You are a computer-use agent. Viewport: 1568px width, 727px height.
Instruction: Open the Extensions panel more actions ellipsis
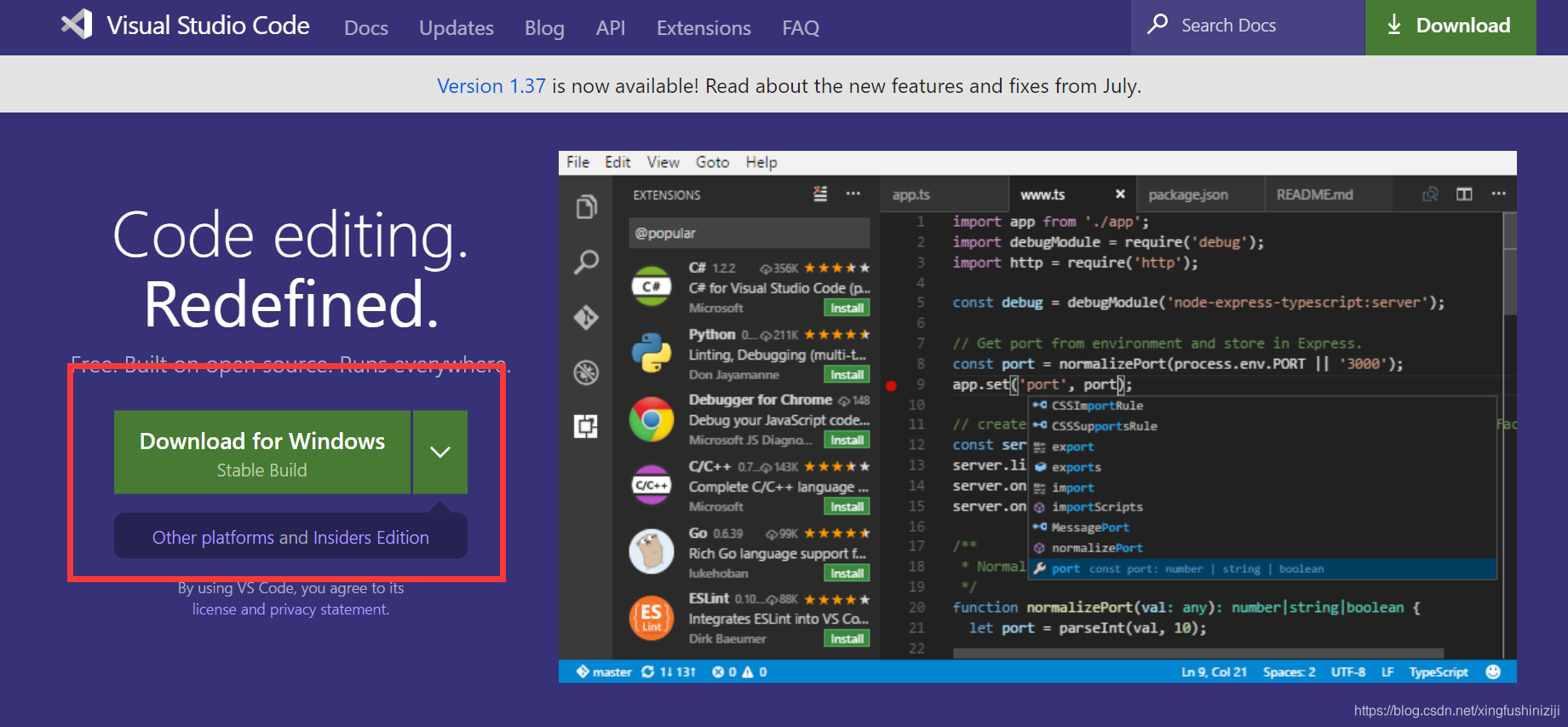point(853,193)
